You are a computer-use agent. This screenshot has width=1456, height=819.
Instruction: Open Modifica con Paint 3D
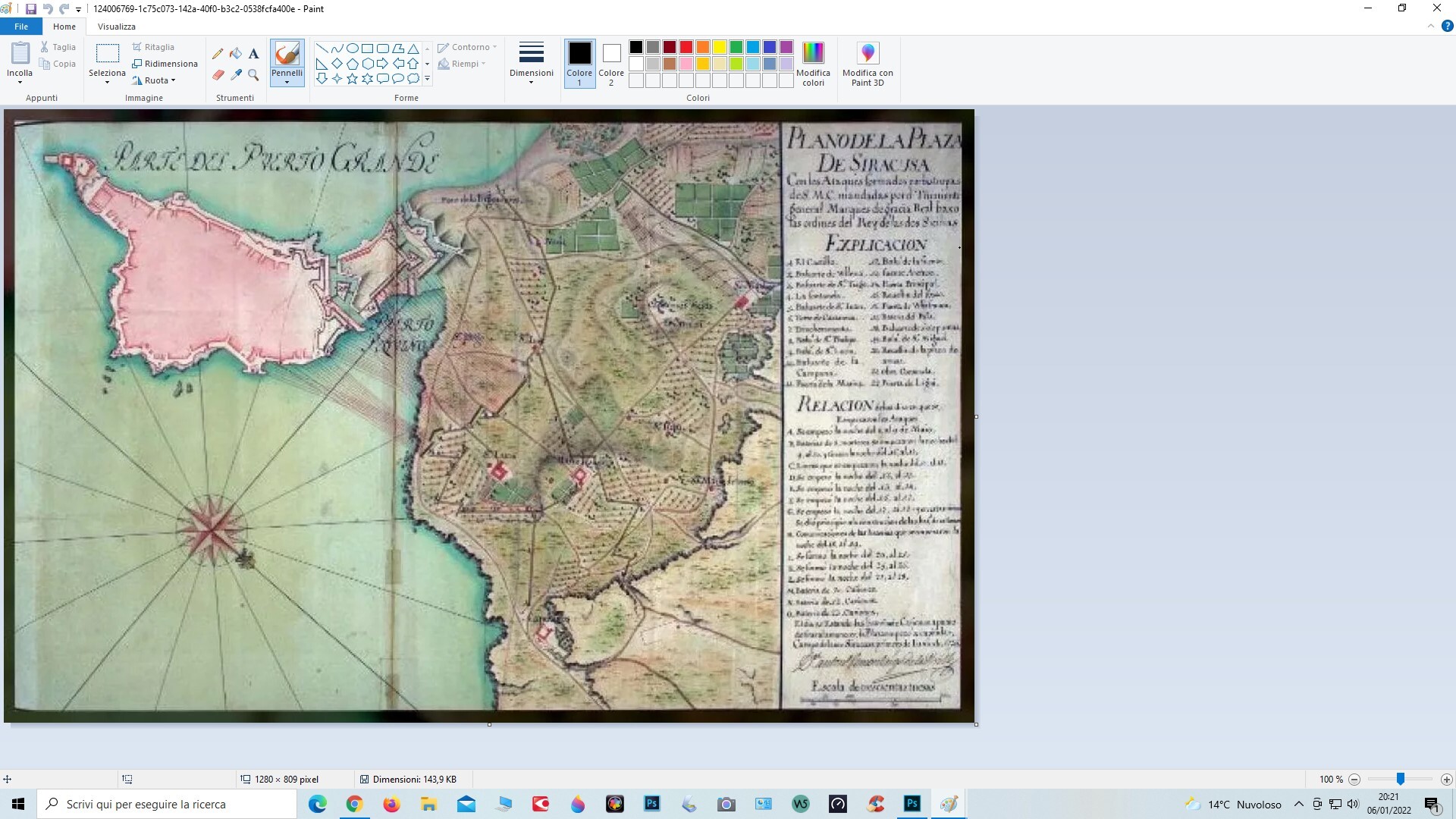pyautogui.click(x=868, y=64)
